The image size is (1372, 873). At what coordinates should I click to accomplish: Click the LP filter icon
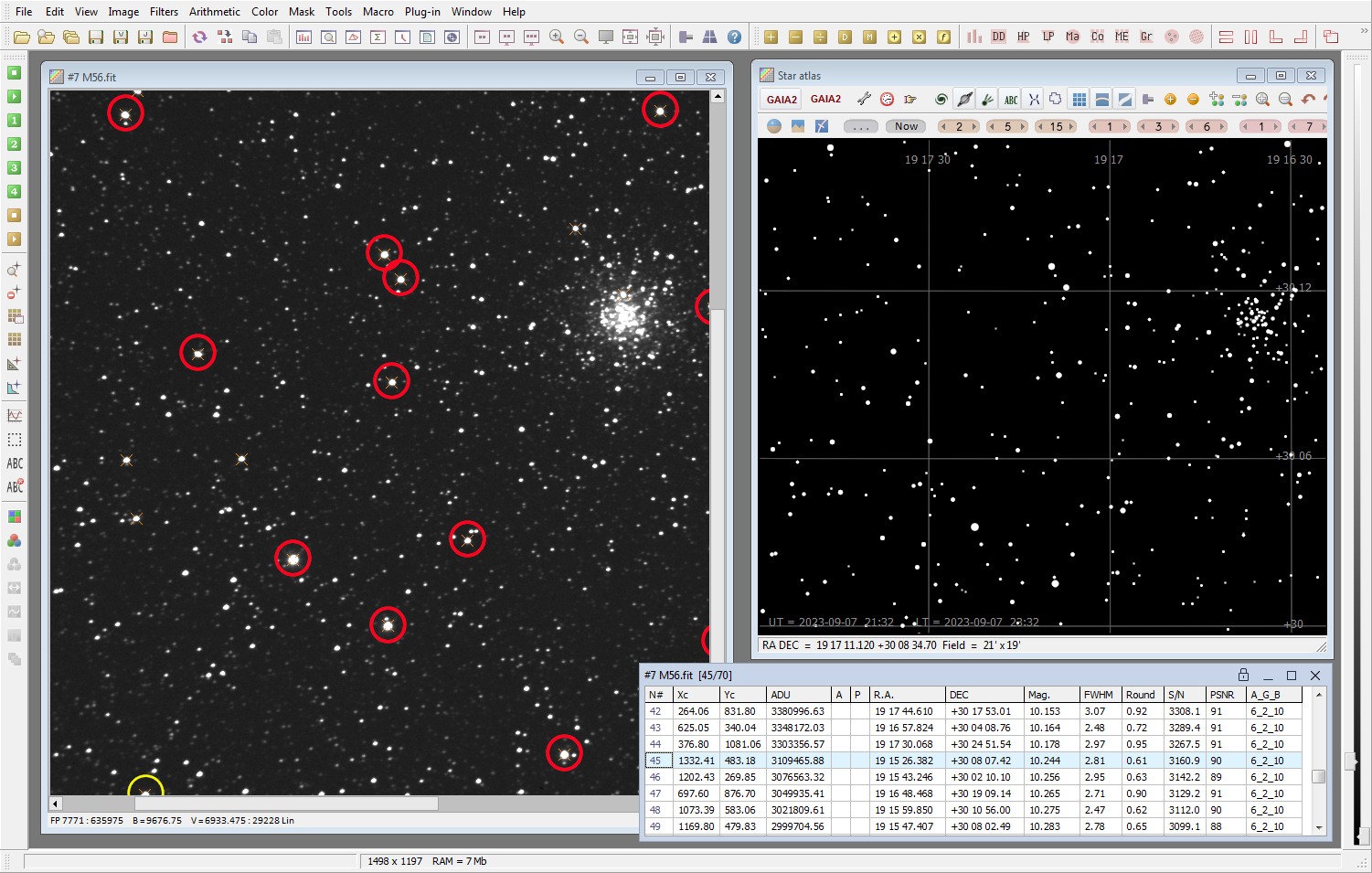1048,37
